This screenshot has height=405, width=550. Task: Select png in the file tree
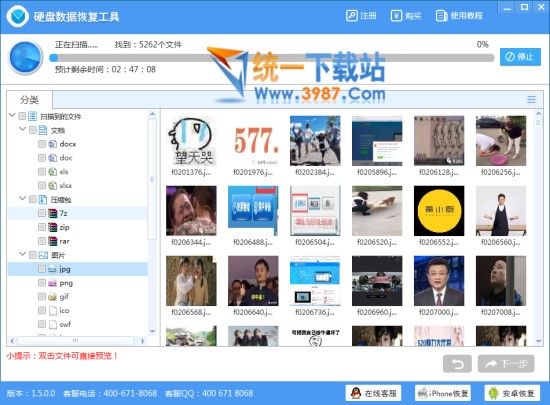tap(66, 283)
